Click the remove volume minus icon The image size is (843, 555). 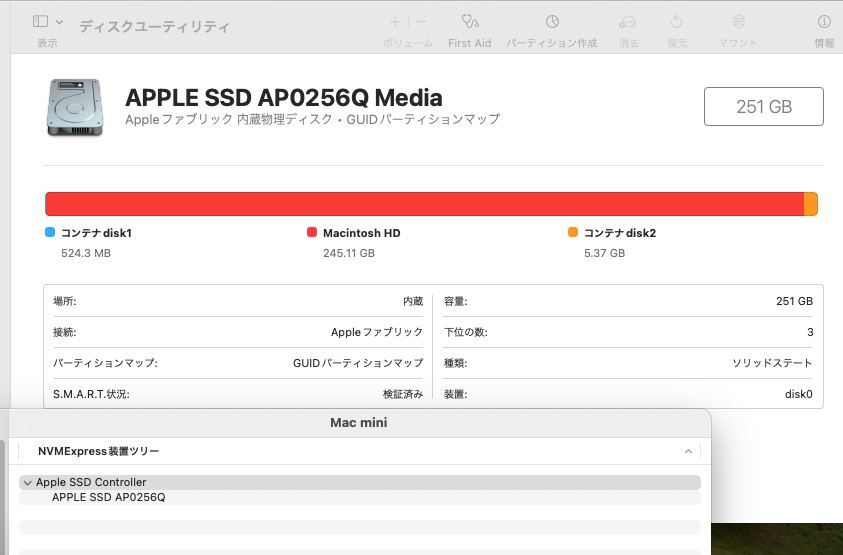coord(421,22)
